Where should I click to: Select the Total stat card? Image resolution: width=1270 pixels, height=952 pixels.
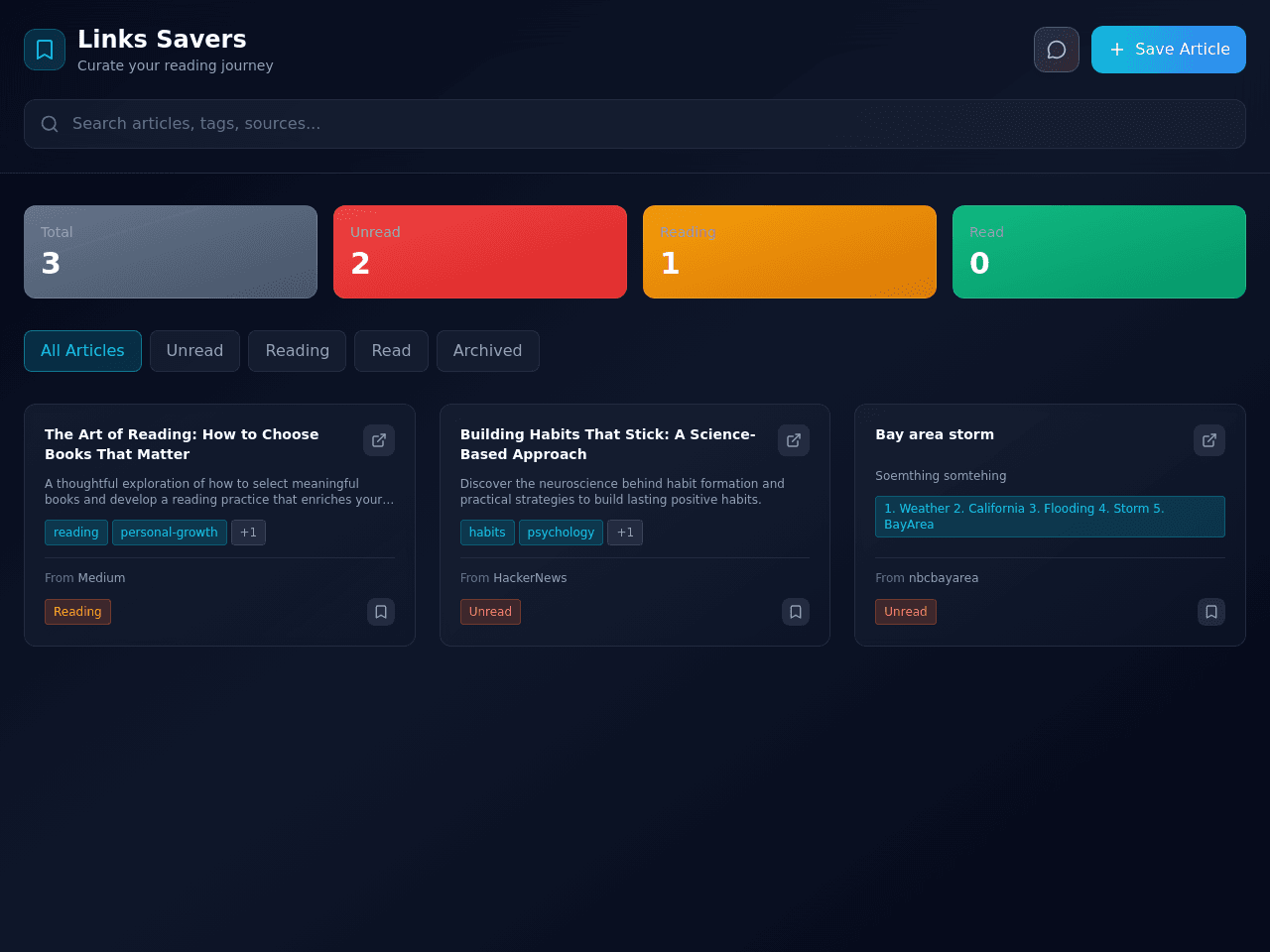coord(171,252)
